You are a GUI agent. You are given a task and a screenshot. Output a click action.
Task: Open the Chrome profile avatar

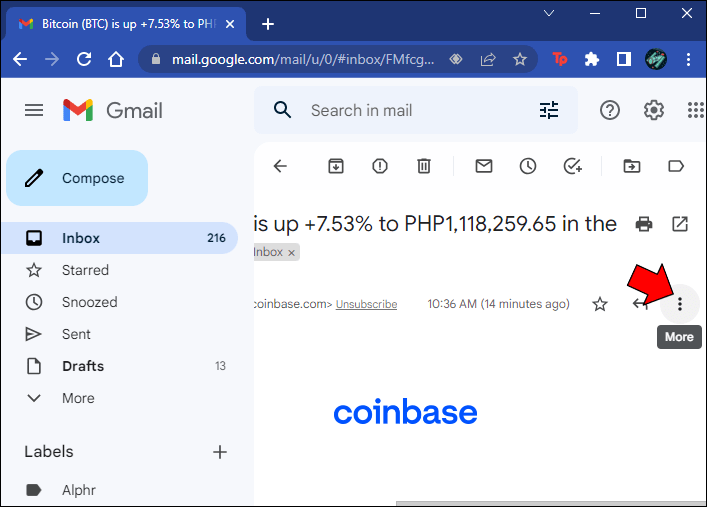656,59
